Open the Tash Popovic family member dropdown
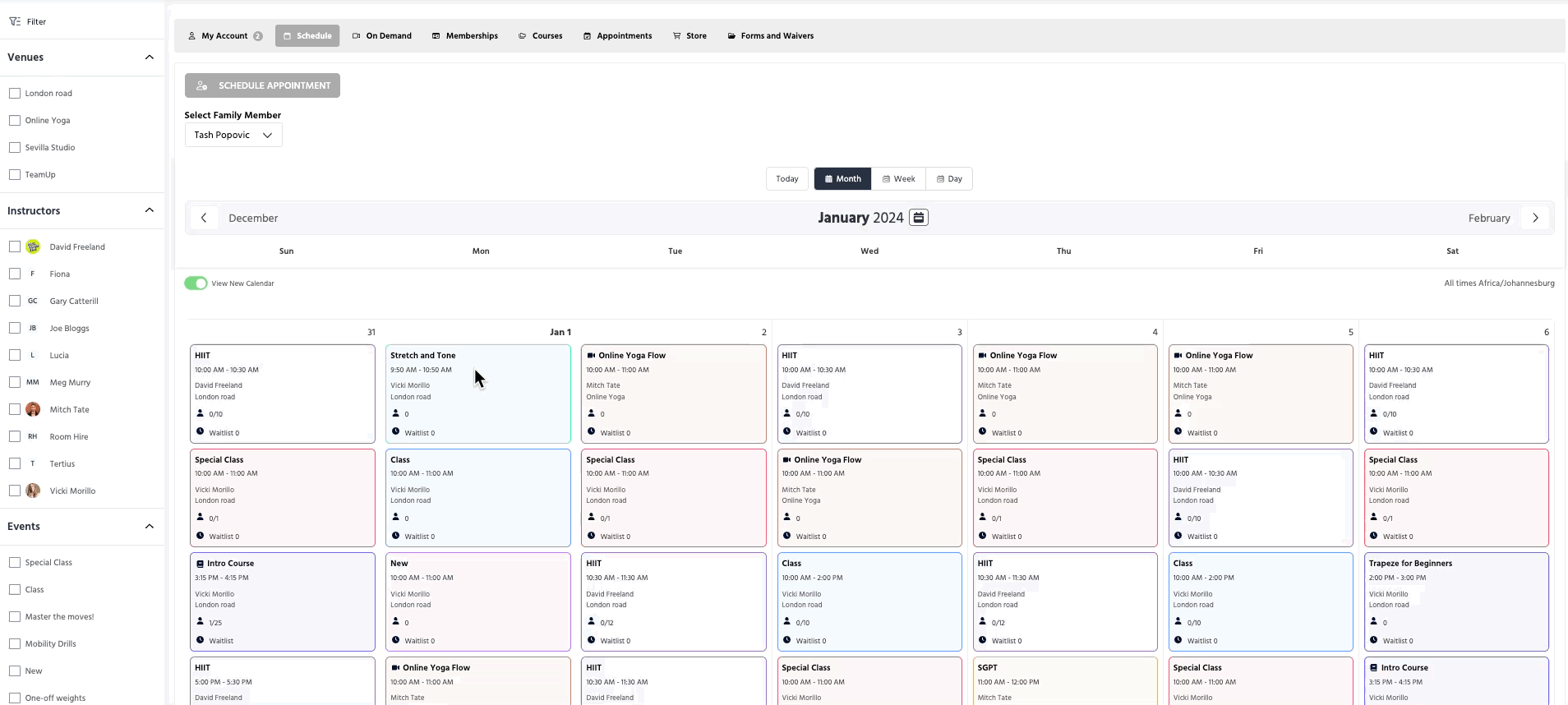The height and width of the screenshot is (705, 1568). tap(233, 135)
